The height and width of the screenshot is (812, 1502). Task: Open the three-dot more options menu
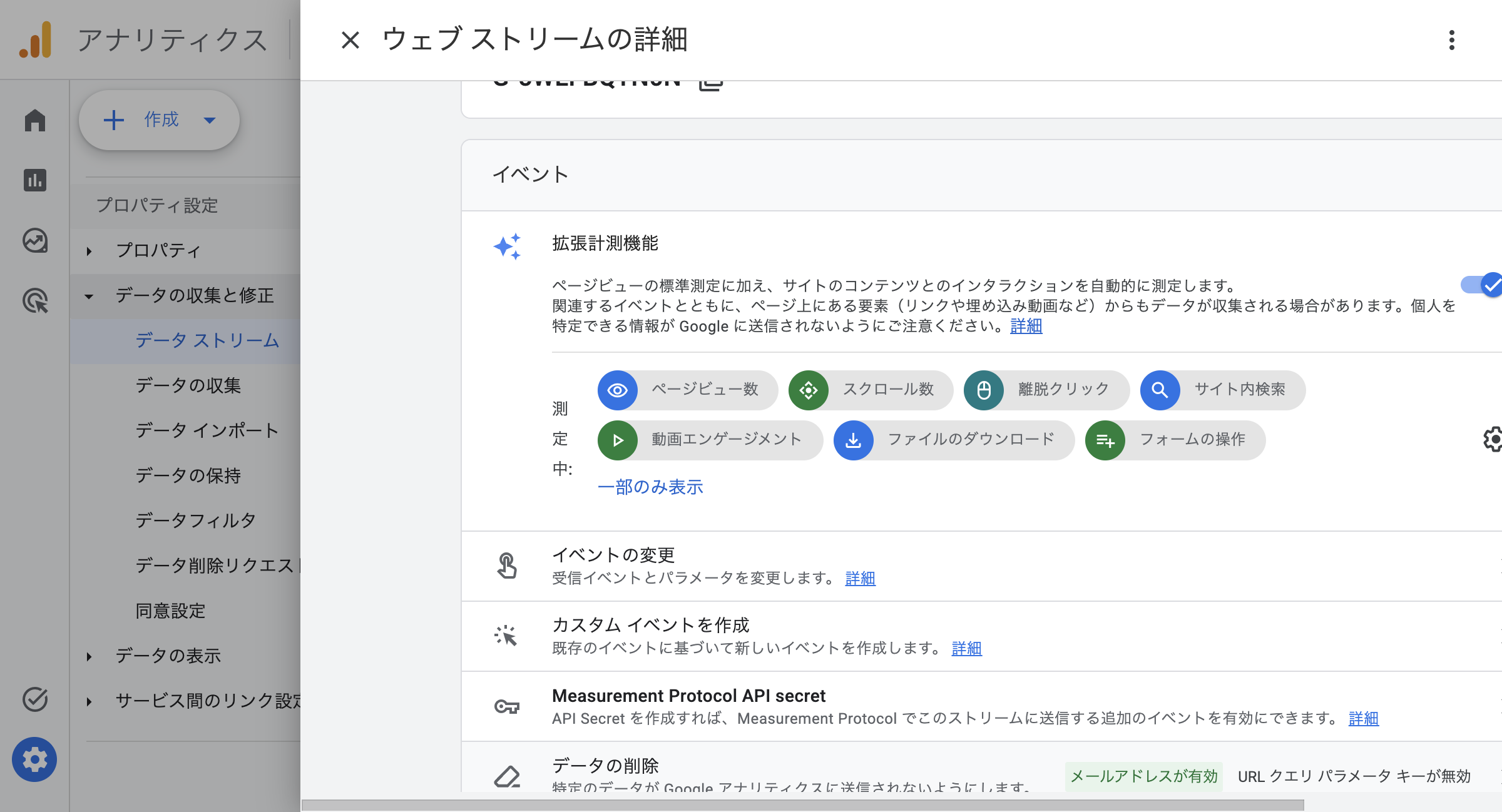pyautogui.click(x=1452, y=40)
